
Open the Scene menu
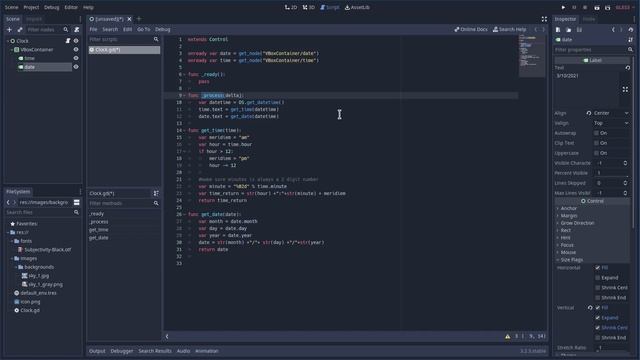[11, 7]
